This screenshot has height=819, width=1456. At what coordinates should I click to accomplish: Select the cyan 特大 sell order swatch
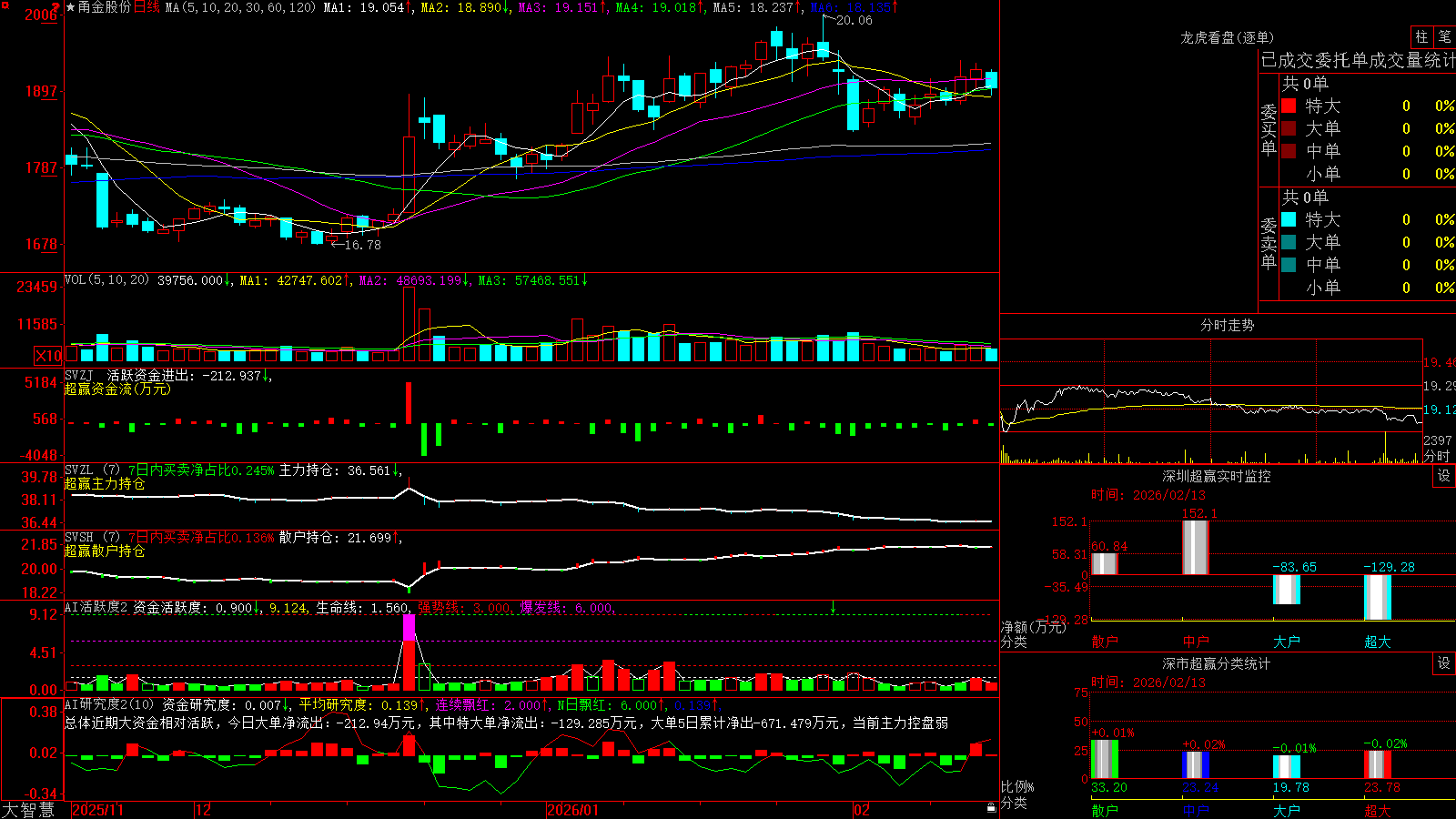[x=1289, y=219]
